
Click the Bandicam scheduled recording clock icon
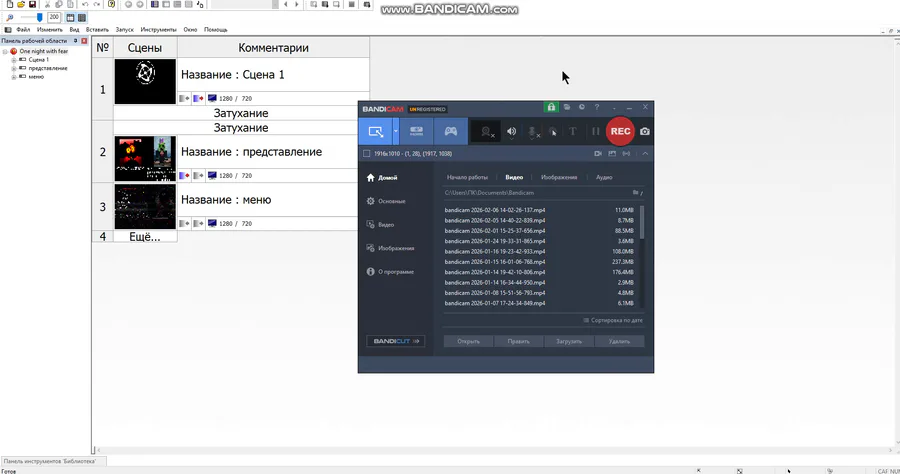tap(581, 107)
